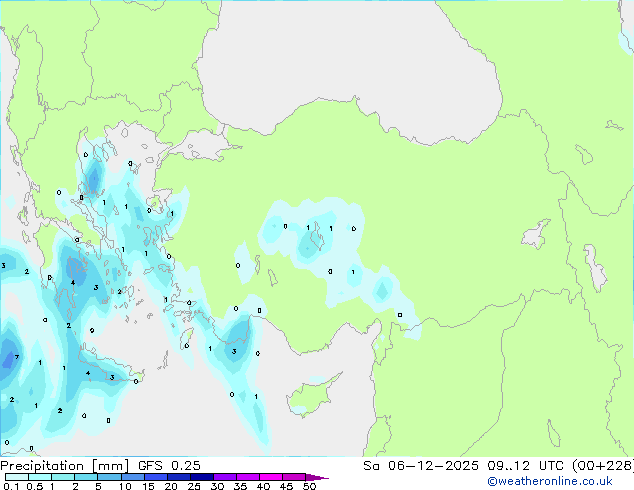
Task: Click the 20–25 mm dark blue swatch
Action: coord(179,477)
